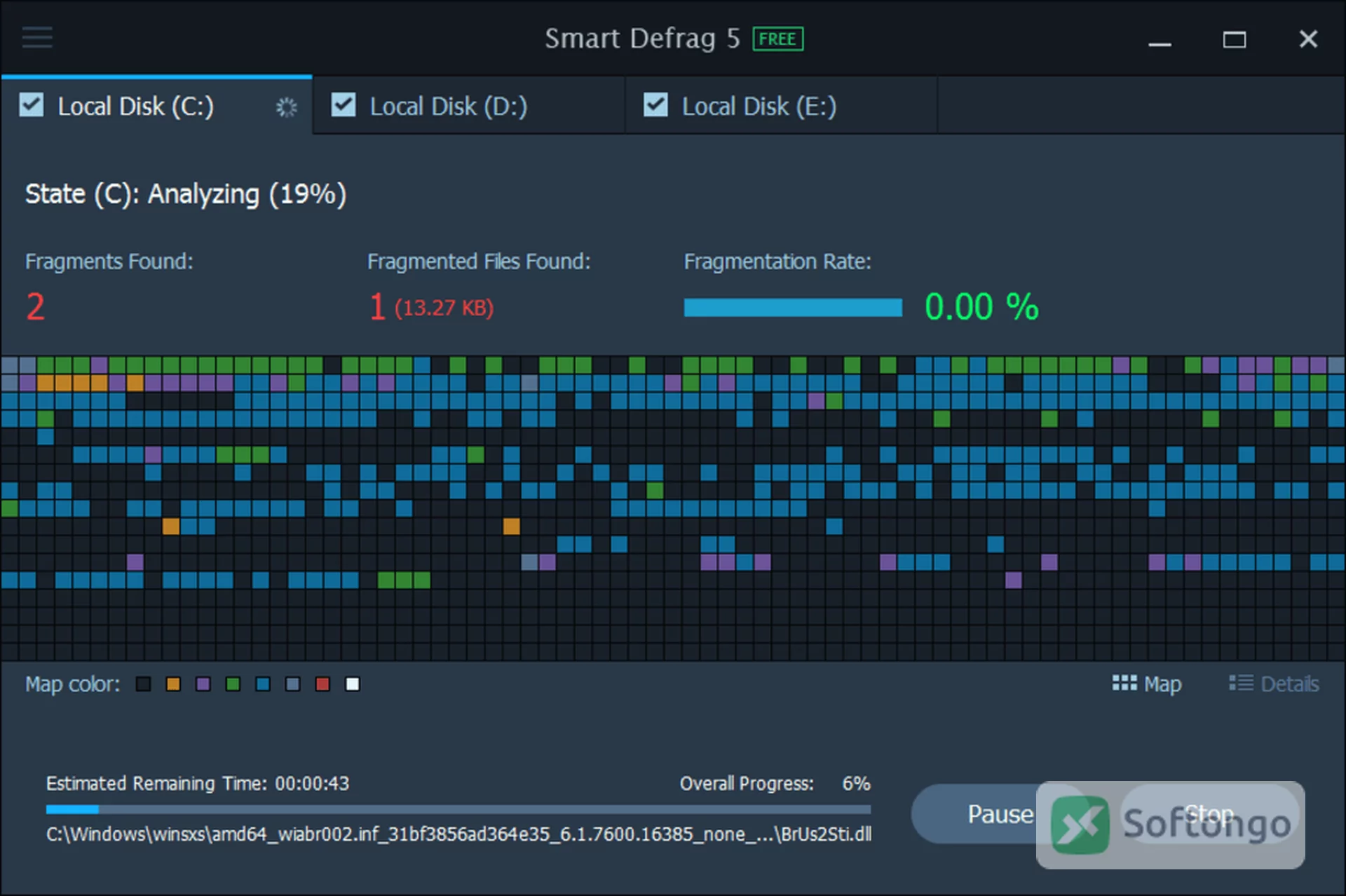This screenshot has width=1346, height=896.
Task: Close the Smart Defrag window
Action: 1308,39
